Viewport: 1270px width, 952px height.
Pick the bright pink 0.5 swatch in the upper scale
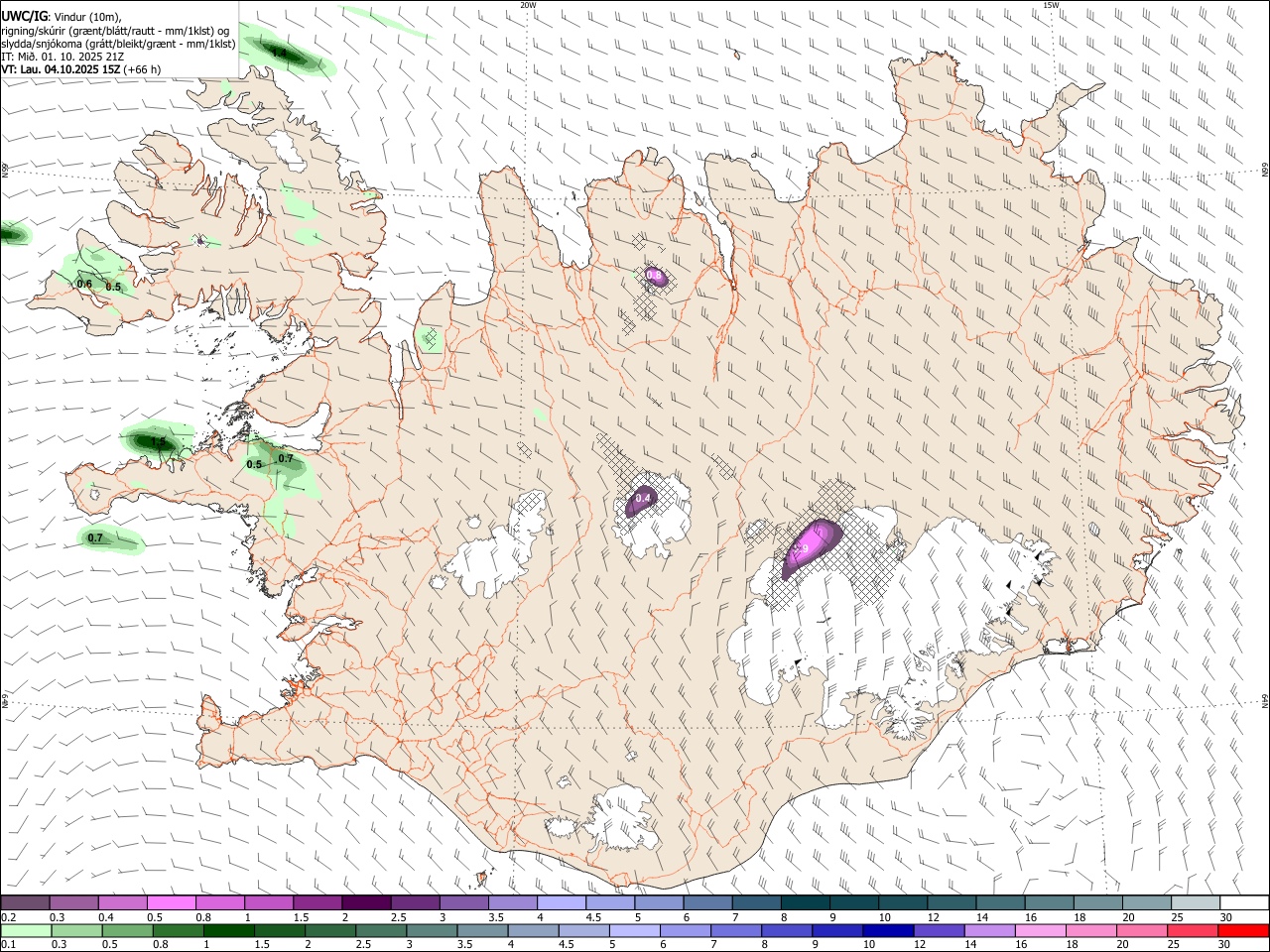171,903
